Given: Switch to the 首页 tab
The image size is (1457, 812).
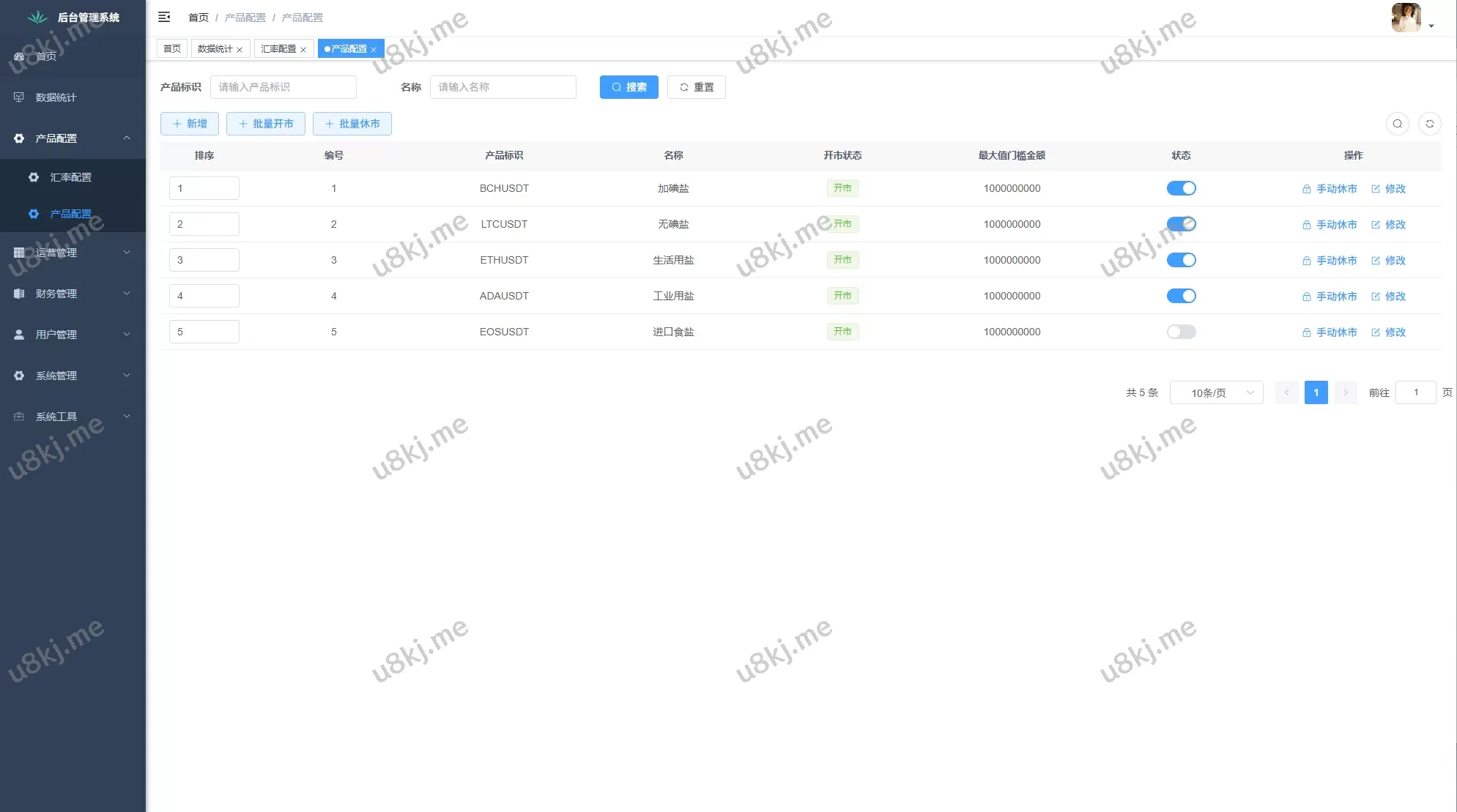Looking at the screenshot, I should click(x=172, y=49).
